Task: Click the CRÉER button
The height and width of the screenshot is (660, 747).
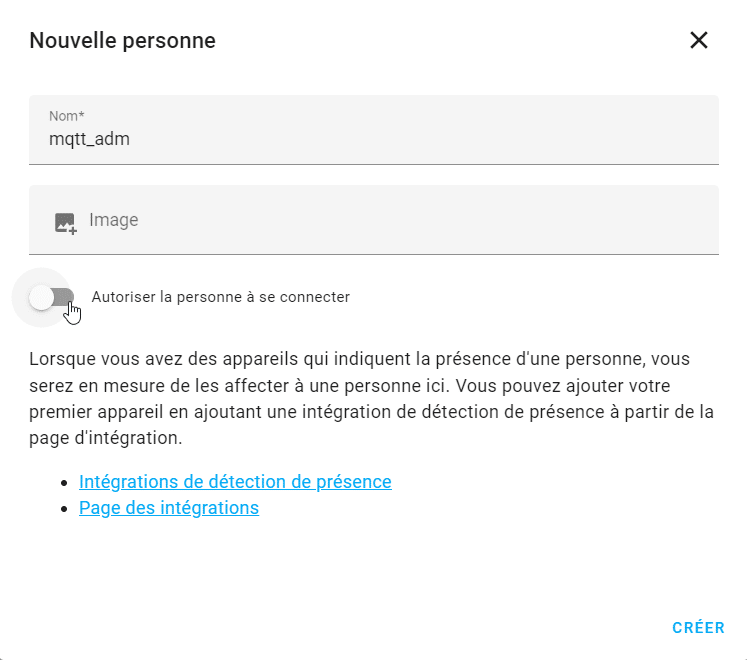Action: (x=698, y=628)
